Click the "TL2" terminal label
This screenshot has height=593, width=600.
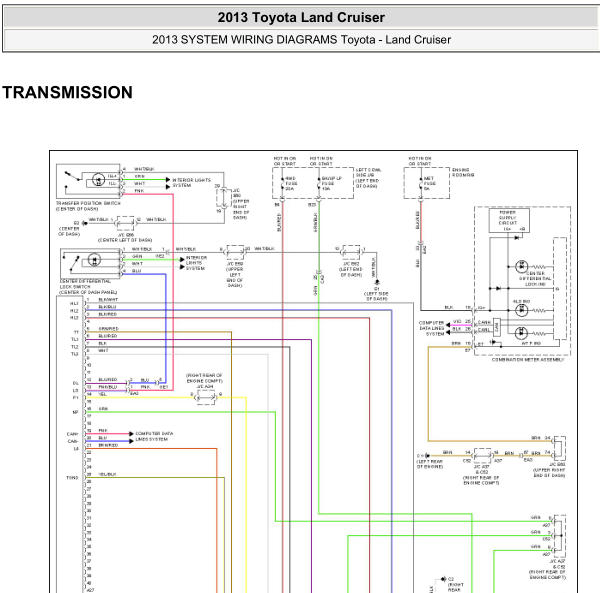(x=75, y=347)
